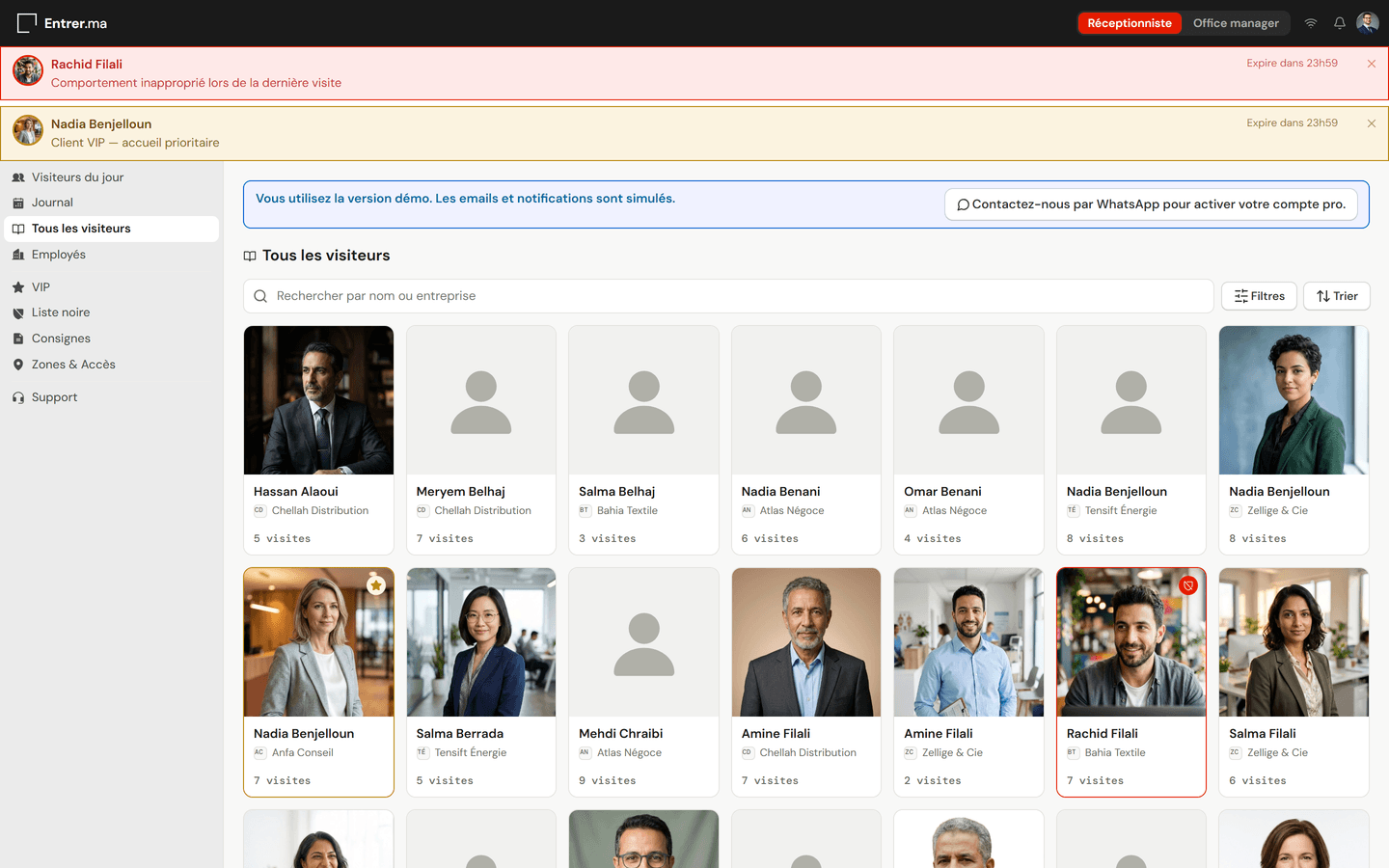Open Liste noire page
This screenshot has width=1389, height=868.
pyautogui.click(x=112, y=312)
